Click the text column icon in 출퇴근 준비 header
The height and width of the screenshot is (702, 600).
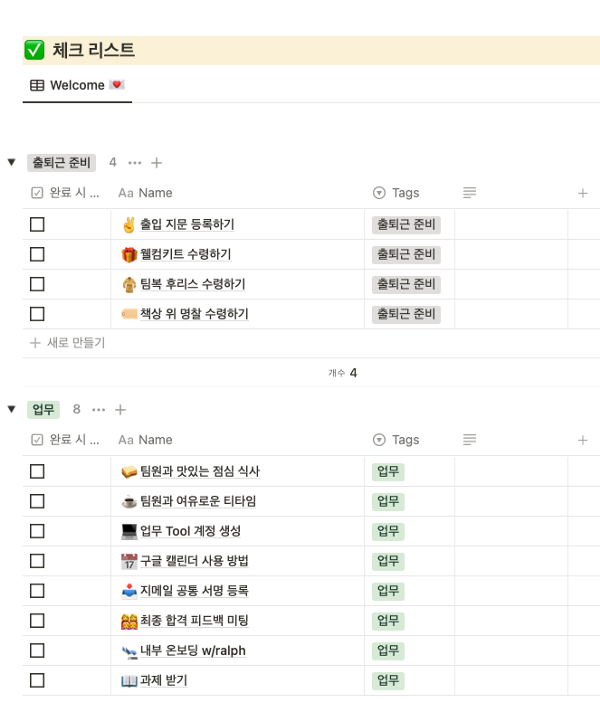[x=470, y=193]
